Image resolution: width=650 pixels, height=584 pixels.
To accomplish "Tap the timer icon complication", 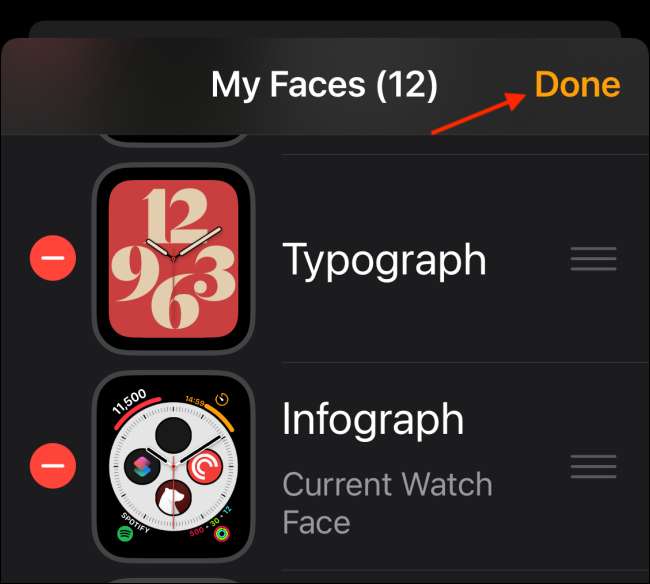I will click(x=222, y=399).
